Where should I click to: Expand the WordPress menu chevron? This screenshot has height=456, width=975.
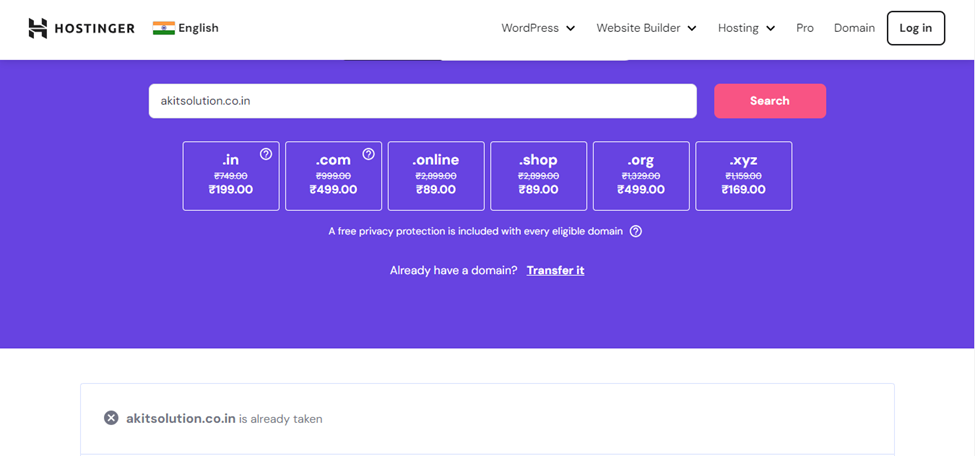[x=571, y=29]
